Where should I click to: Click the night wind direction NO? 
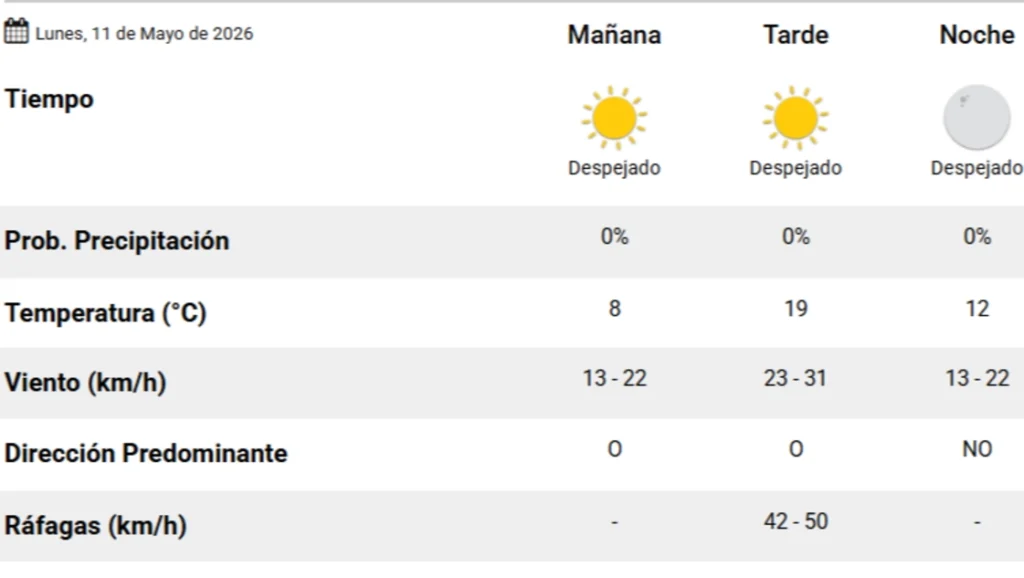[977, 449]
